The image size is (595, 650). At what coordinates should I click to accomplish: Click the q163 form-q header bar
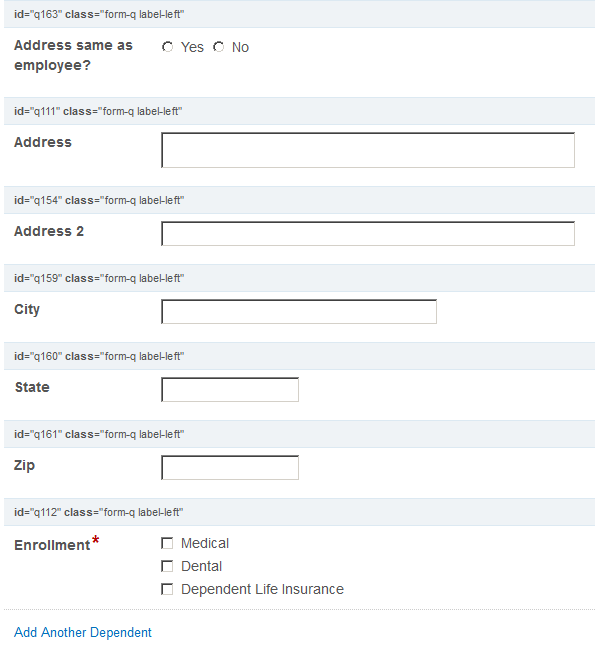(x=299, y=15)
